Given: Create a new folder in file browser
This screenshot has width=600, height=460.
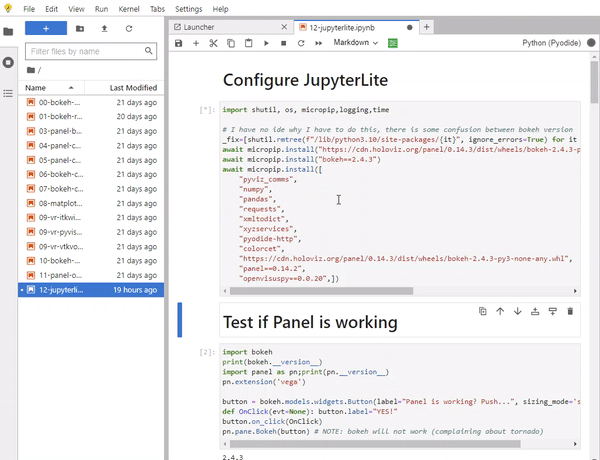Looking at the screenshot, I should coord(80,28).
